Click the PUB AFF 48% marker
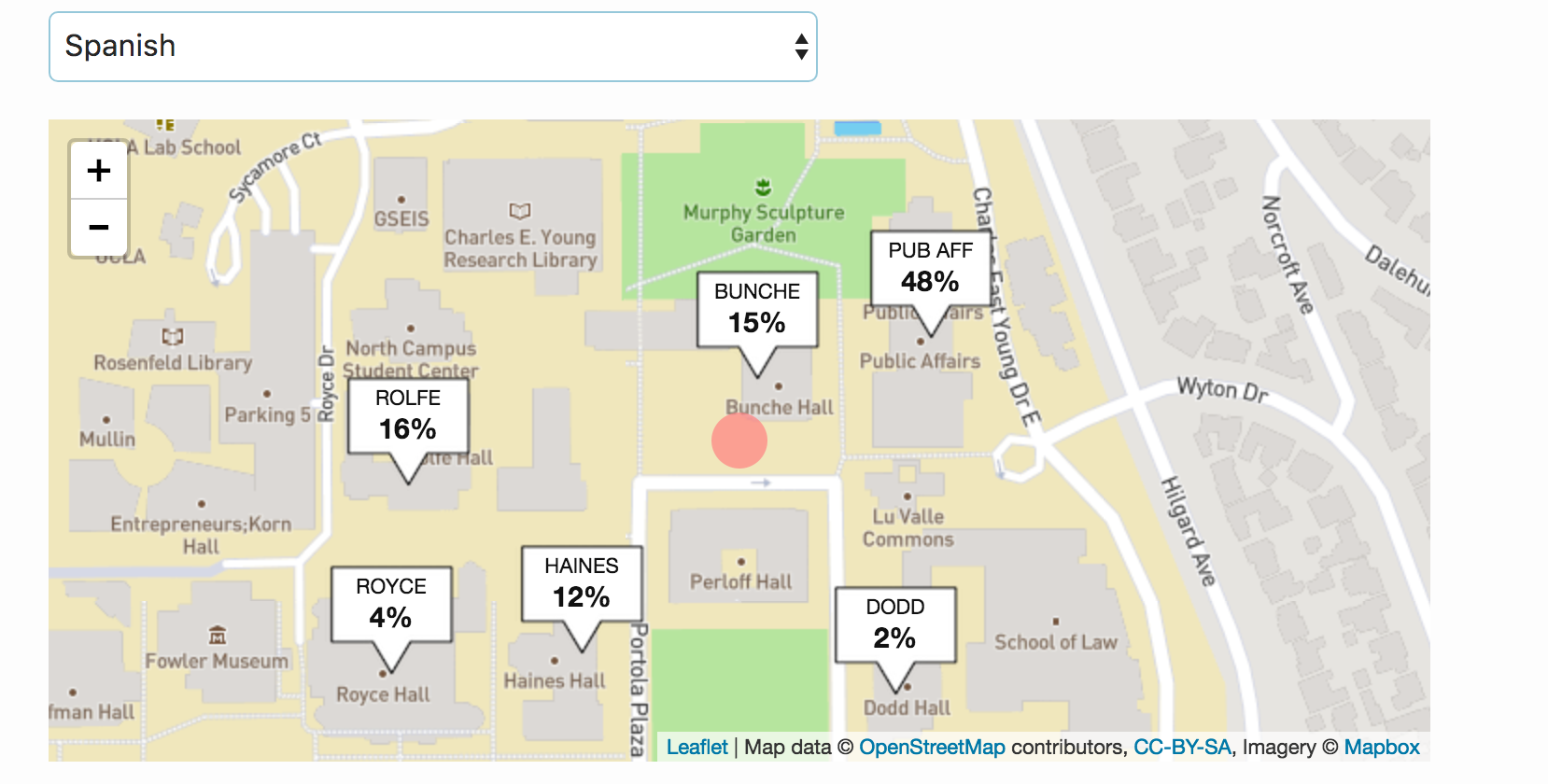The image size is (1548, 784). click(x=930, y=269)
